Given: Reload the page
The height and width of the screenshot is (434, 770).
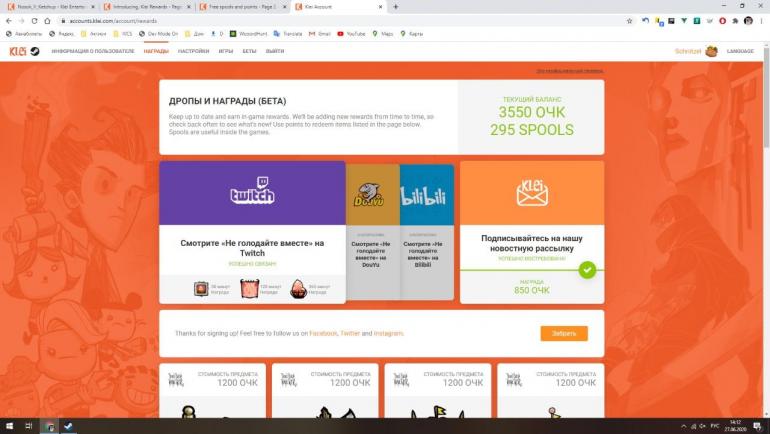Looking at the screenshot, I should pyautogui.click(x=34, y=21).
